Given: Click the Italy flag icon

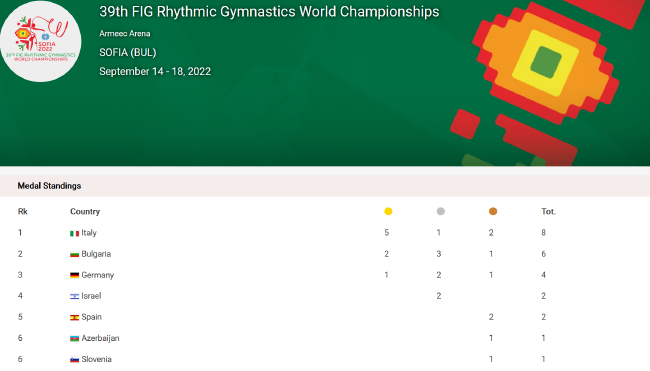Looking at the screenshot, I should (75, 233).
